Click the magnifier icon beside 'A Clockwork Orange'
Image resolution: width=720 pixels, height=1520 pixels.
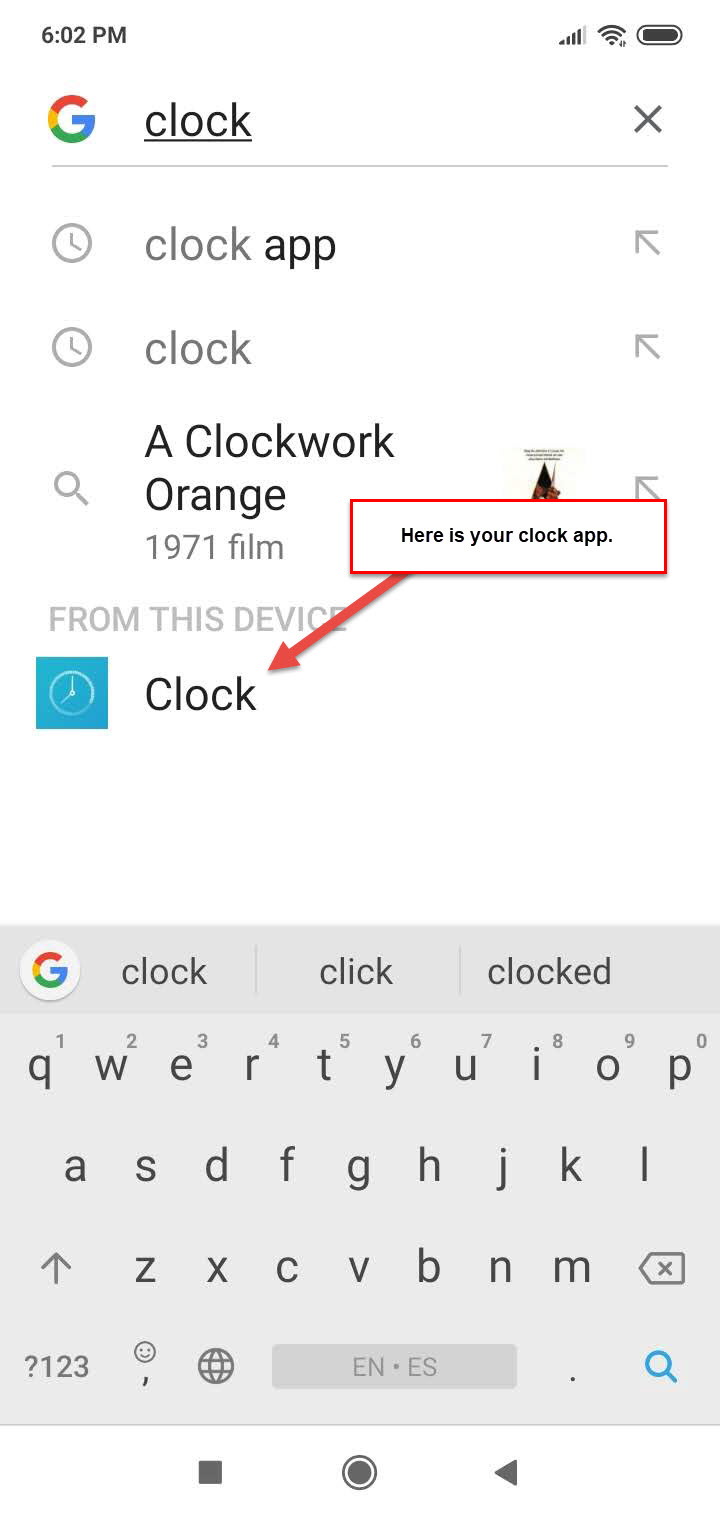tap(71, 488)
